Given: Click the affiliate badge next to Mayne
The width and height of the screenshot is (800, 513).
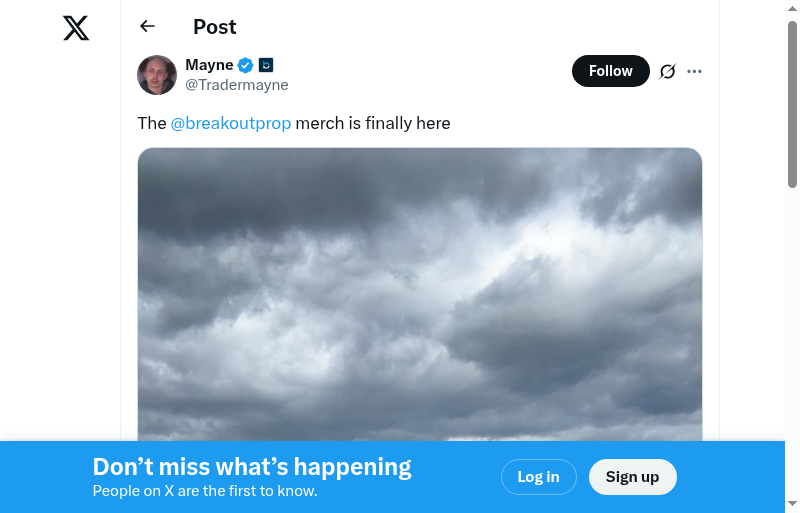Looking at the screenshot, I should (x=266, y=66).
